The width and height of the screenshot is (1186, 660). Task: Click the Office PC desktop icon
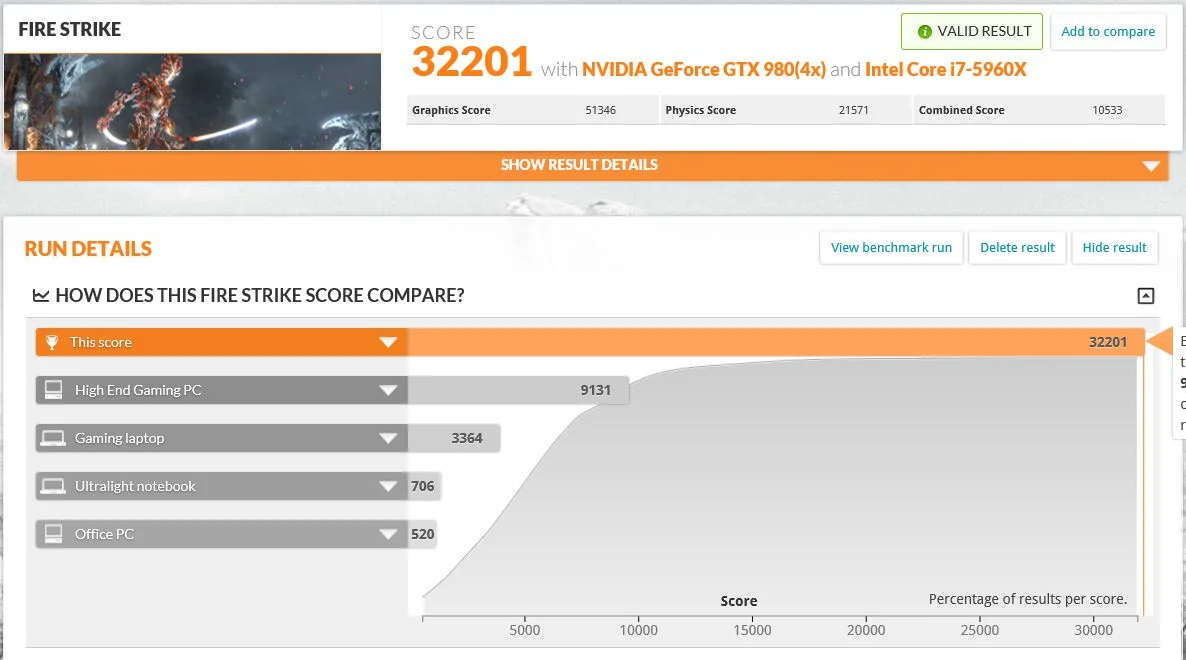(53, 534)
